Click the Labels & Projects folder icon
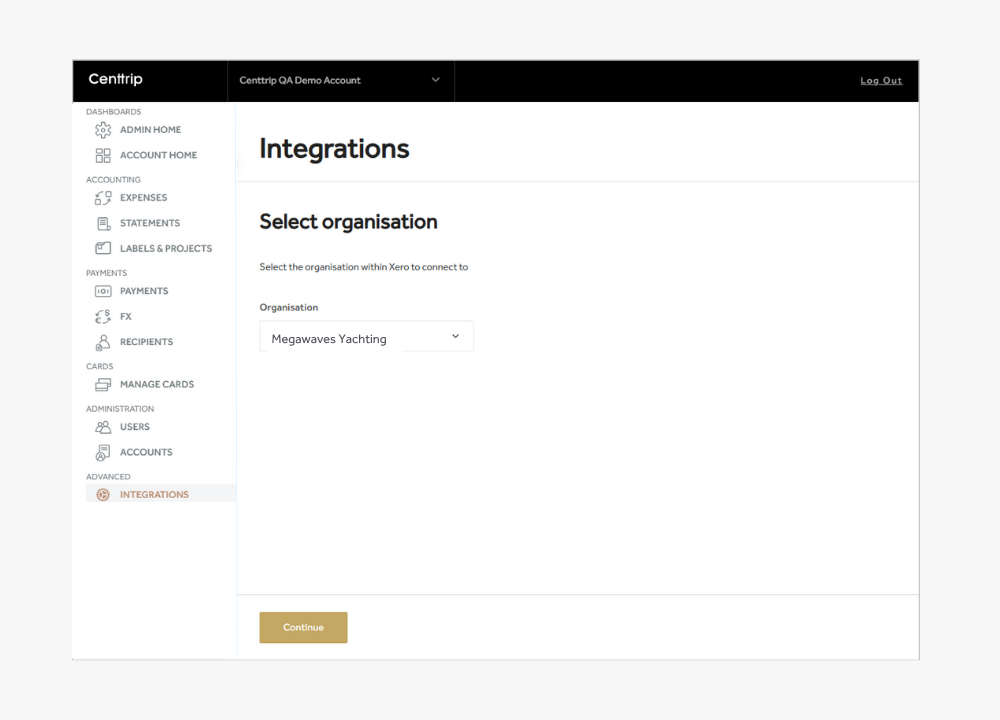 103,248
